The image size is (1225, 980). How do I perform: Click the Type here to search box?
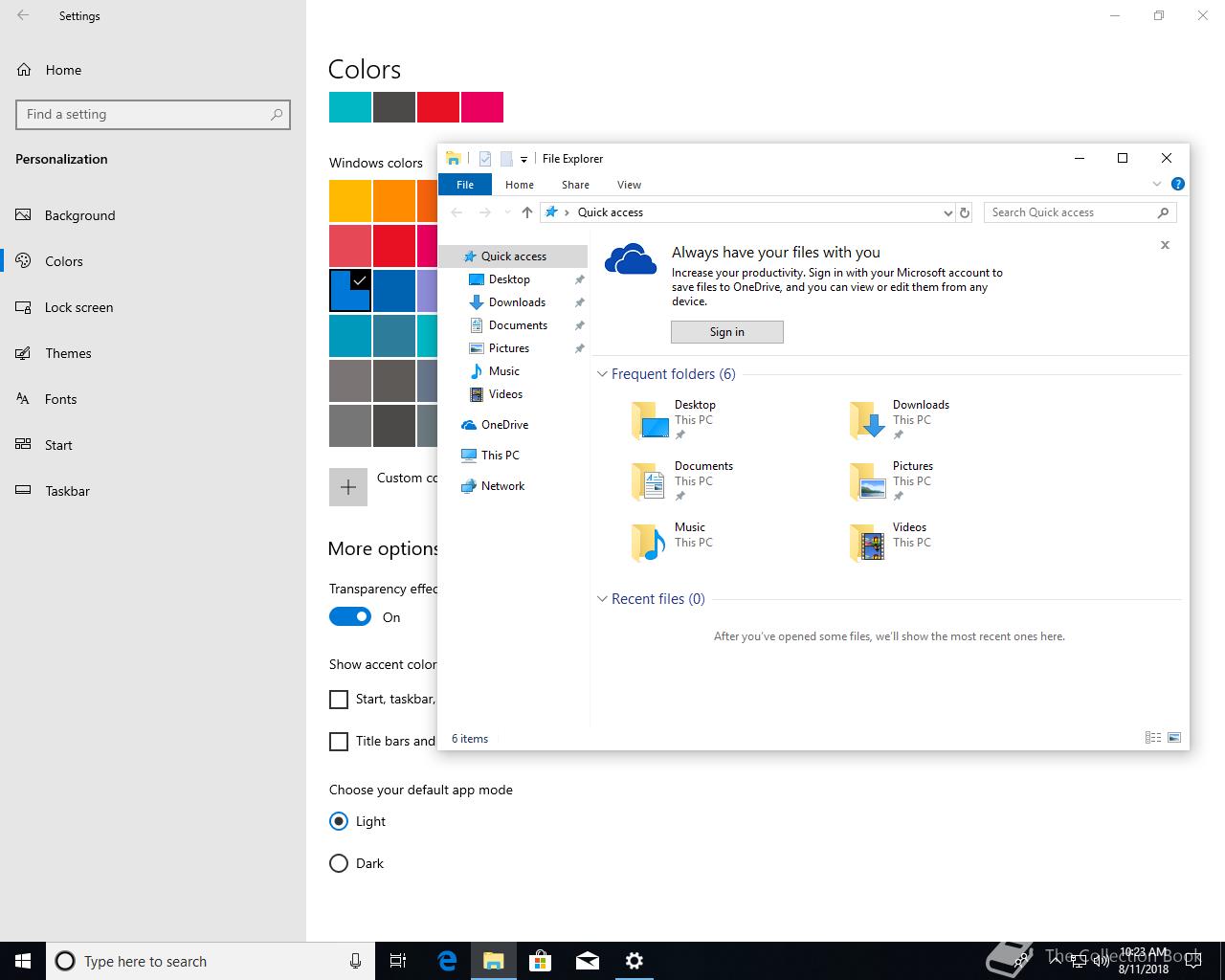210,961
